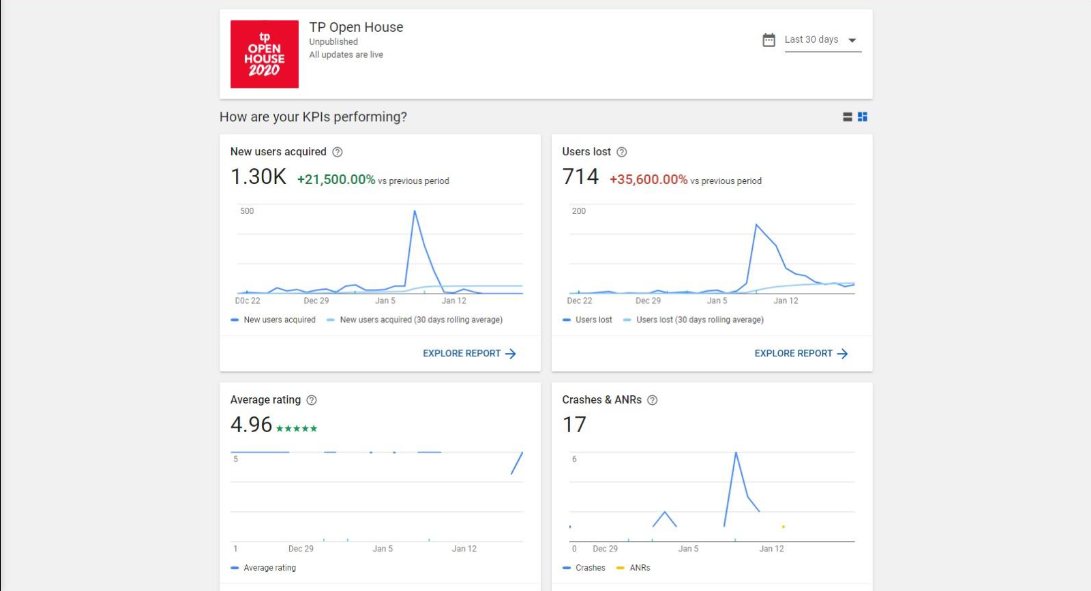Open help icon for New users acquired
The width and height of the screenshot is (1091, 591).
tap(337, 152)
